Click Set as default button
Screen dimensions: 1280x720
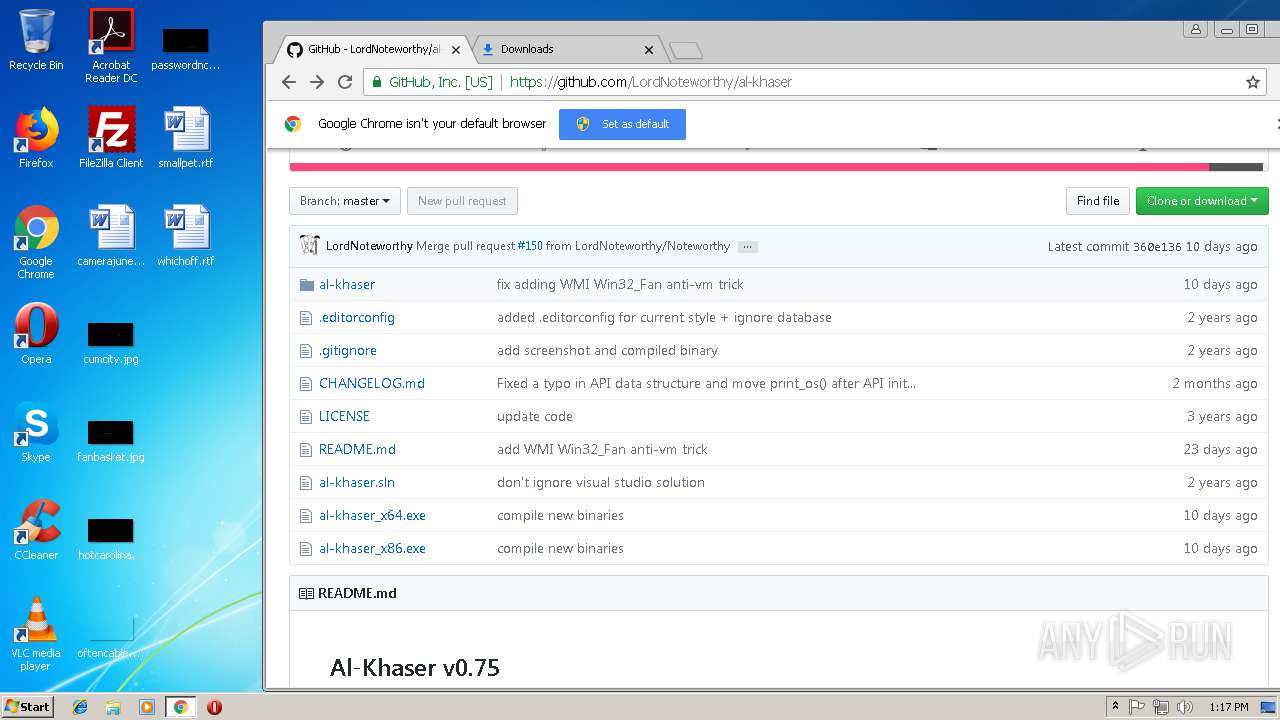click(x=622, y=124)
